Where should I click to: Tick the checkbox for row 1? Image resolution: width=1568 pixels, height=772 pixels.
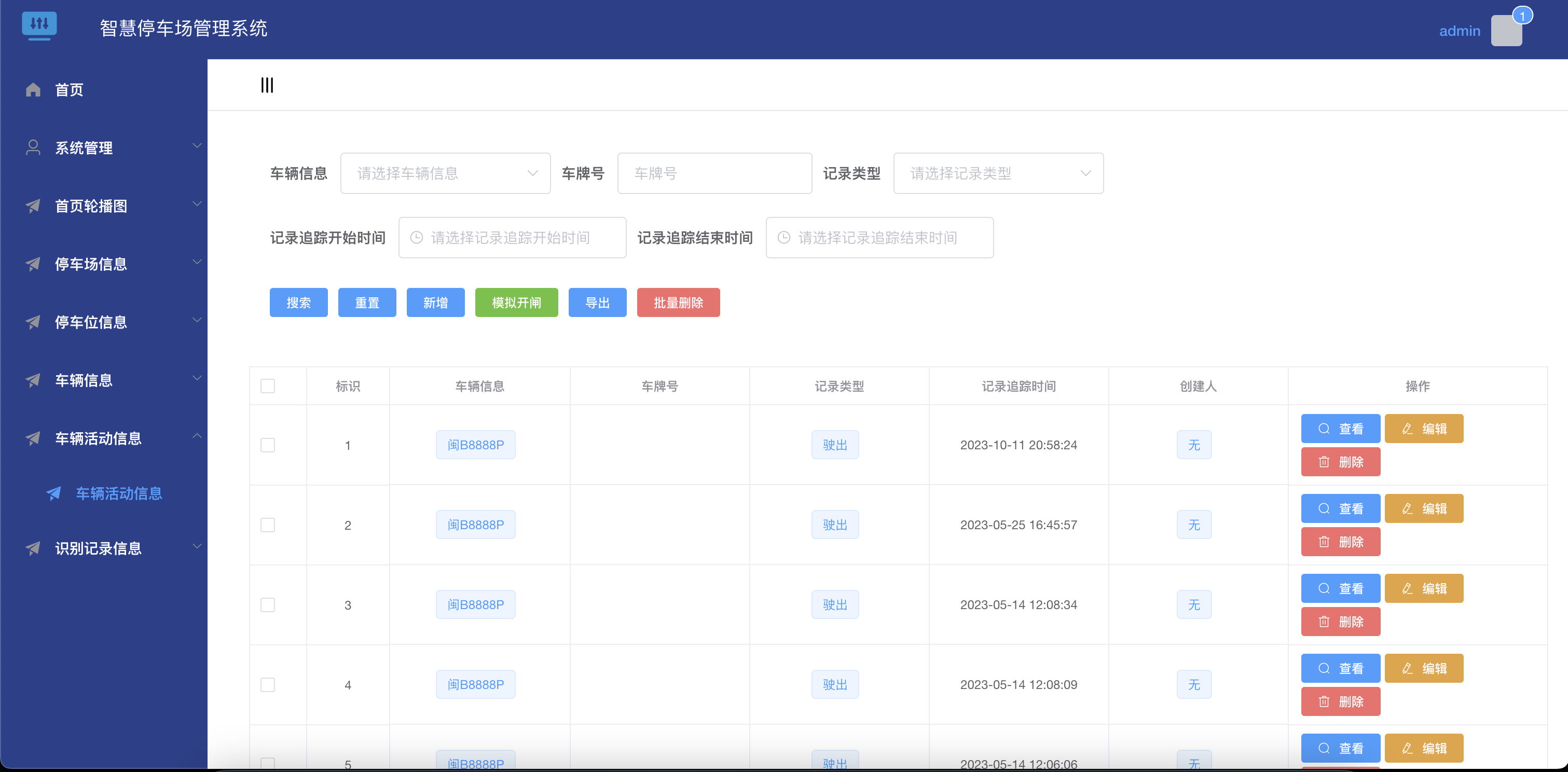tap(268, 445)
